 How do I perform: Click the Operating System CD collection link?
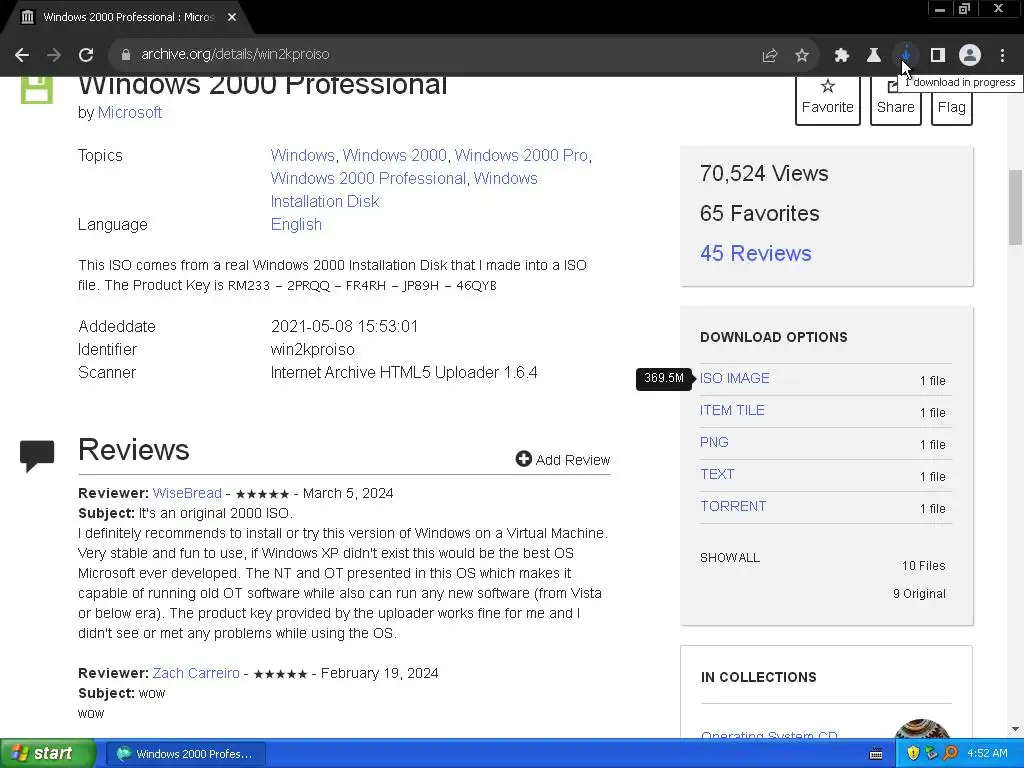coord(769,734)
